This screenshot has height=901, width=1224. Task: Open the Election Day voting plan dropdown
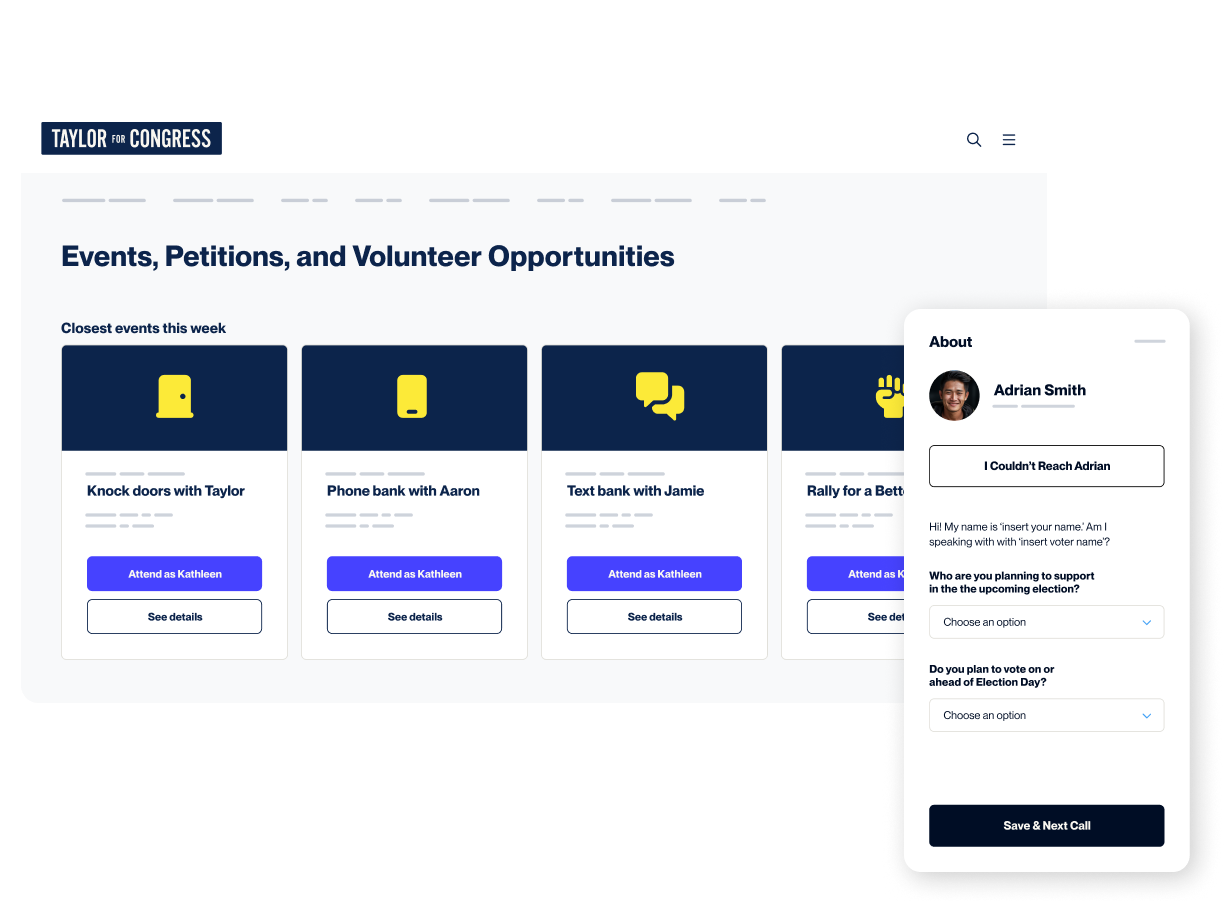pos(1046,715)
